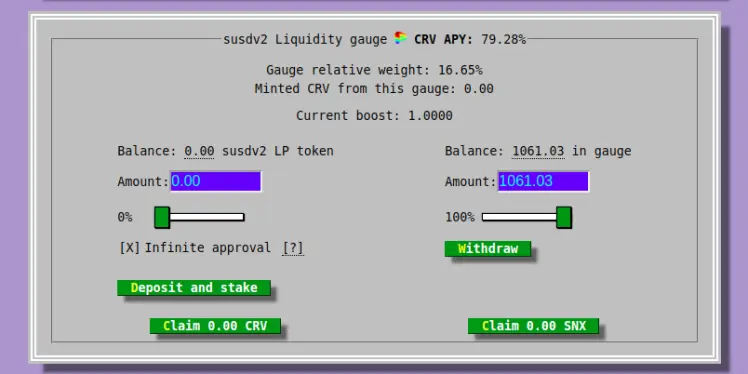The height and width of the screenshot is (374, 748).
Task: Click the 'CRV APY: 79.28%' text
Action: 470,39
